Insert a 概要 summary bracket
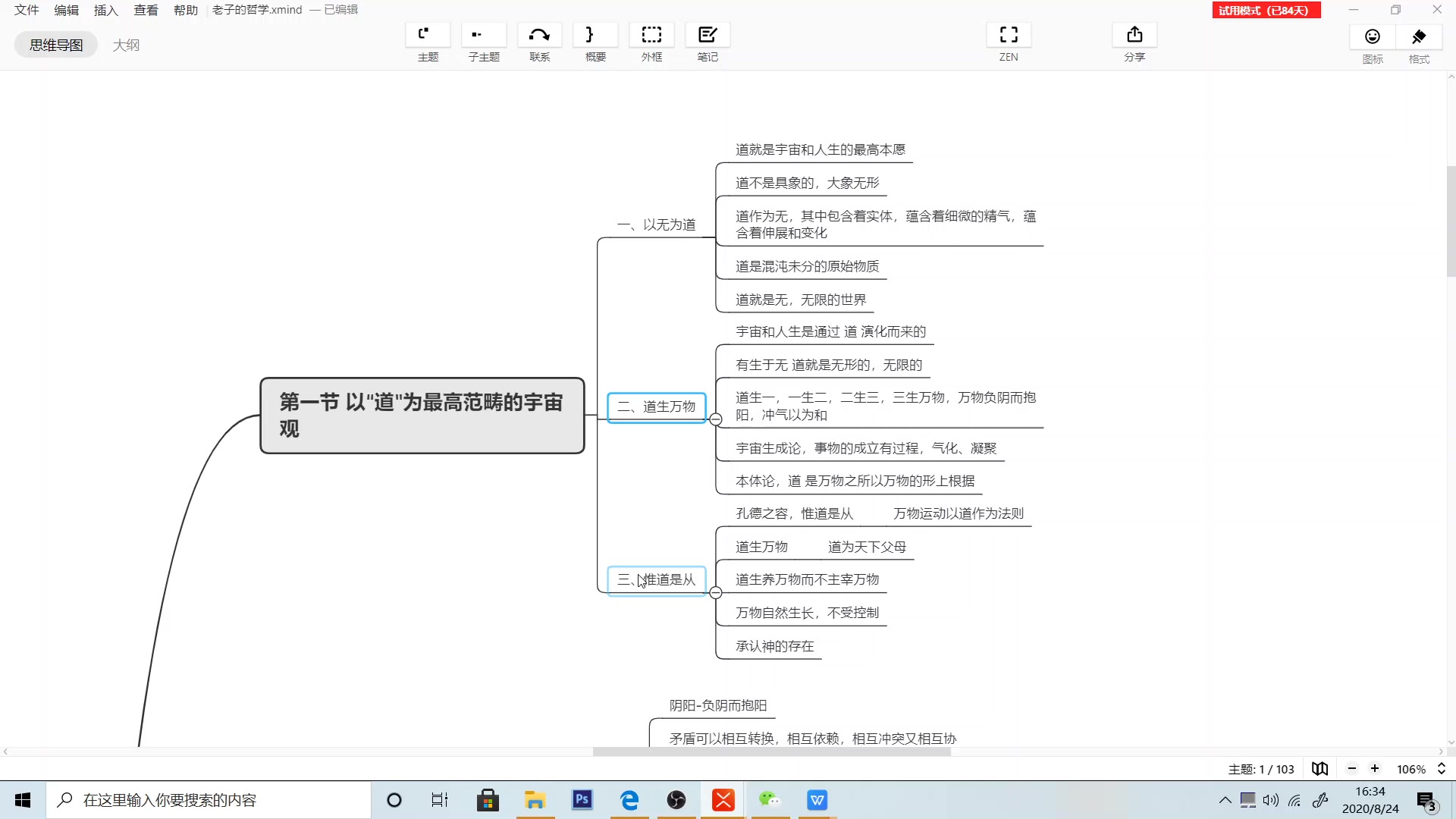This screenshot has height=819, width=1456. [595, 36]
